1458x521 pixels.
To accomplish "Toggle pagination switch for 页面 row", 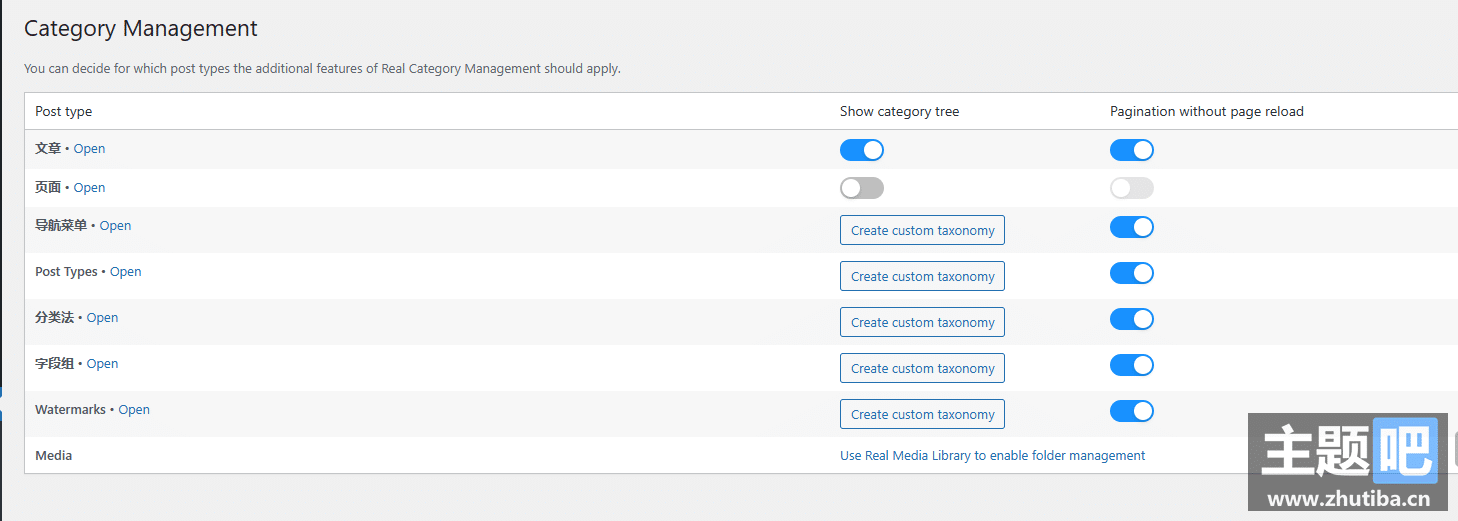I will [1132, 188].
